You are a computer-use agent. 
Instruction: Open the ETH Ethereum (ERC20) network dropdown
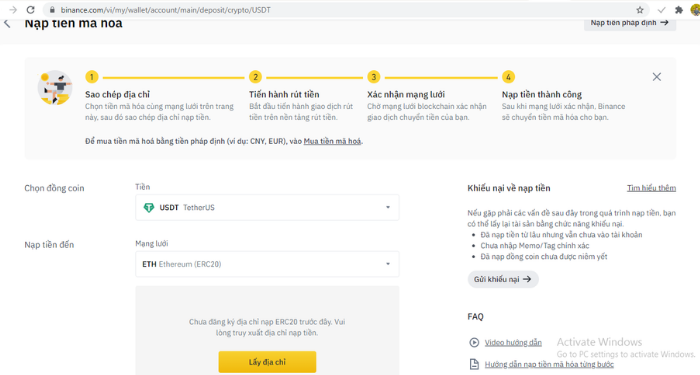coord(267,264)
